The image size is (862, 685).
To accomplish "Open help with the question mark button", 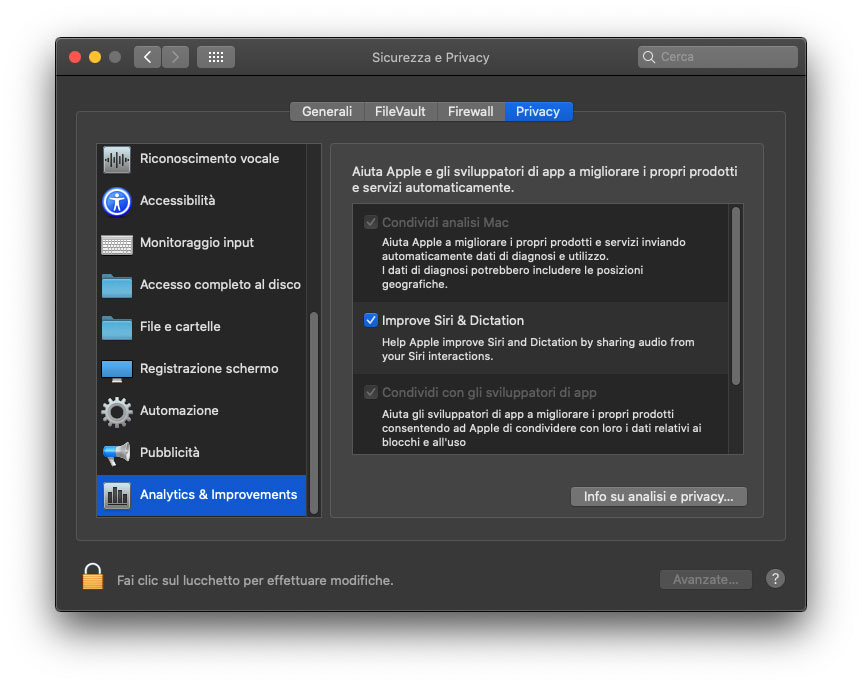I will [x=775, y=578].
